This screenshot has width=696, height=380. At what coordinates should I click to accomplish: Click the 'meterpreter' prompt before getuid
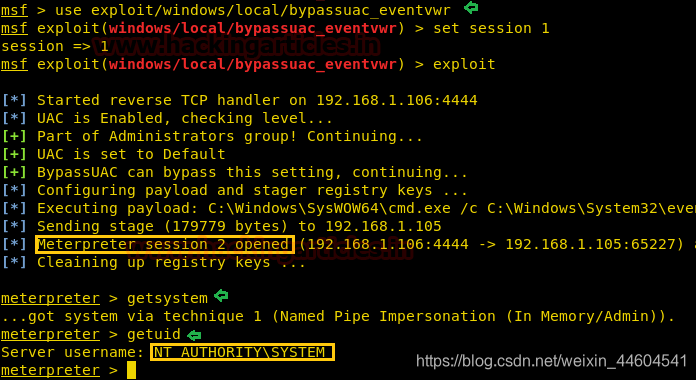(51, 334)
